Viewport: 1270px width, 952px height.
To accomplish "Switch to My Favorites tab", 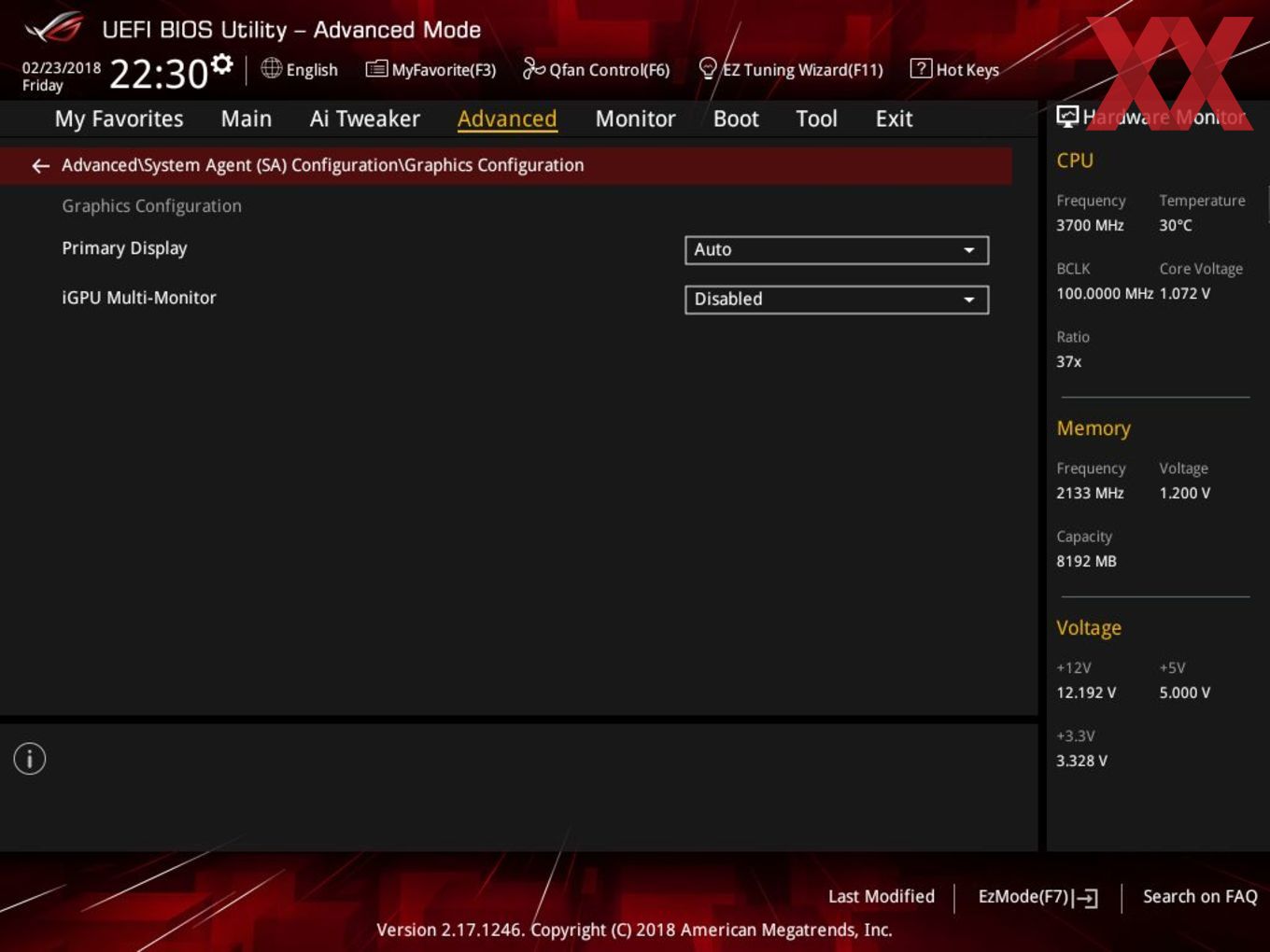I will pos(119,119).
